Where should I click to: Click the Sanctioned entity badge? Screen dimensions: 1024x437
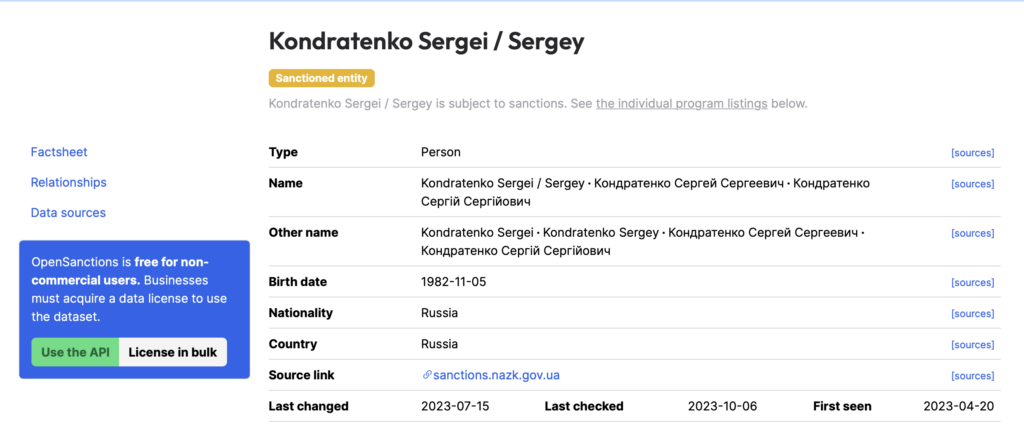click(321, 78)
